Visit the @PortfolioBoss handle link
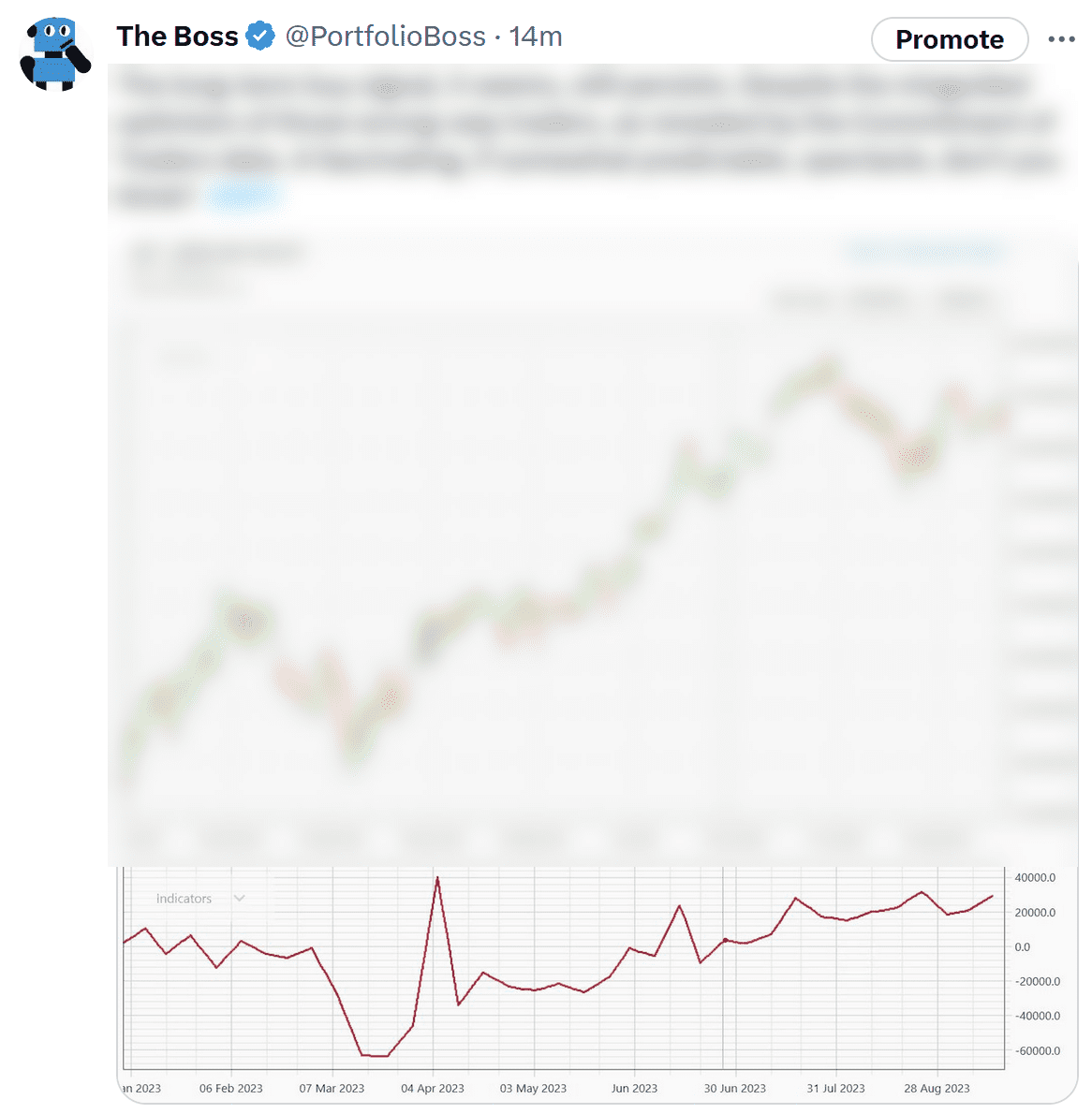The image size is (1092, 1114). click(385, 37)
